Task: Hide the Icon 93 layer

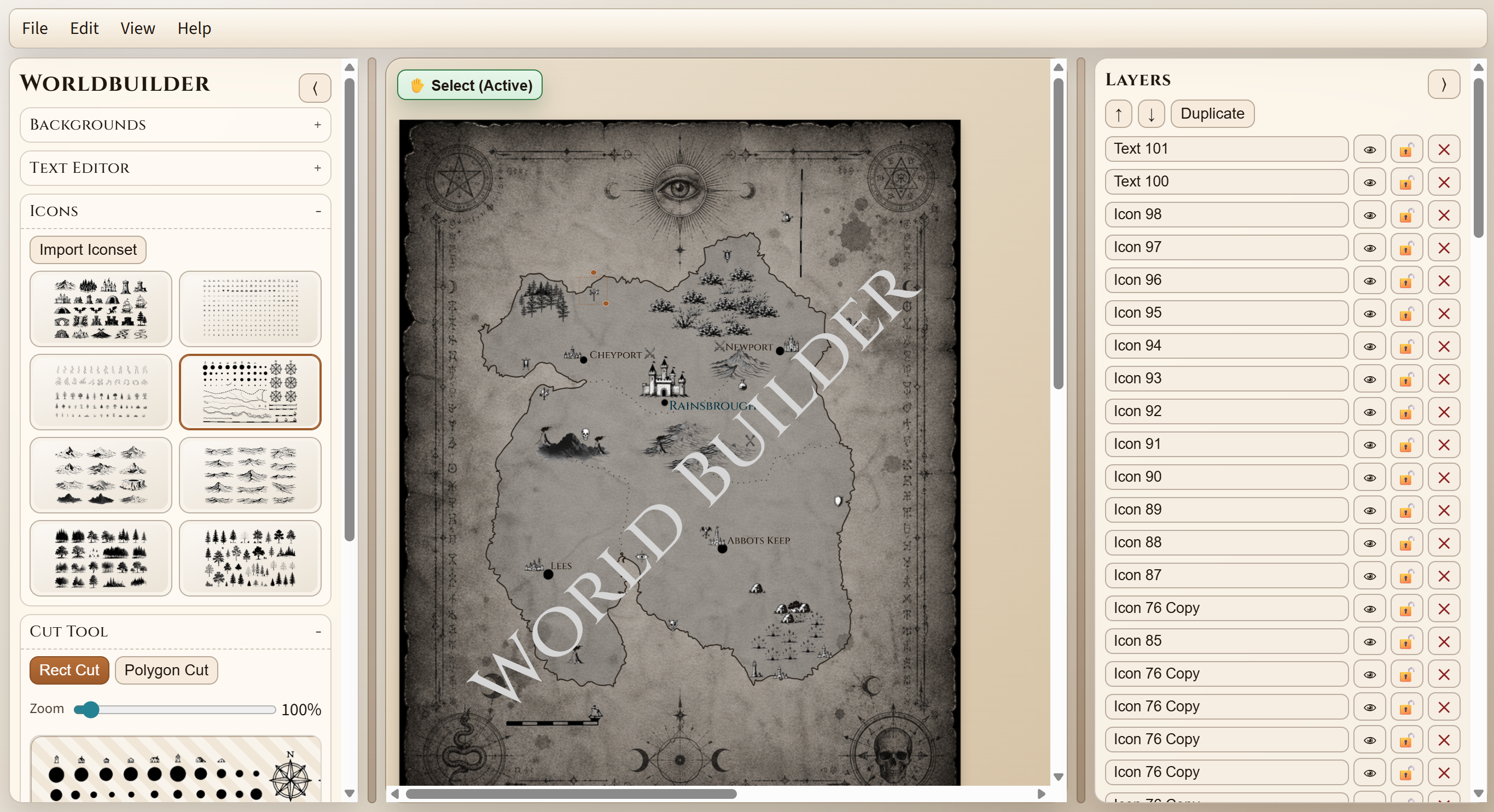Action: coord(1369,379)
